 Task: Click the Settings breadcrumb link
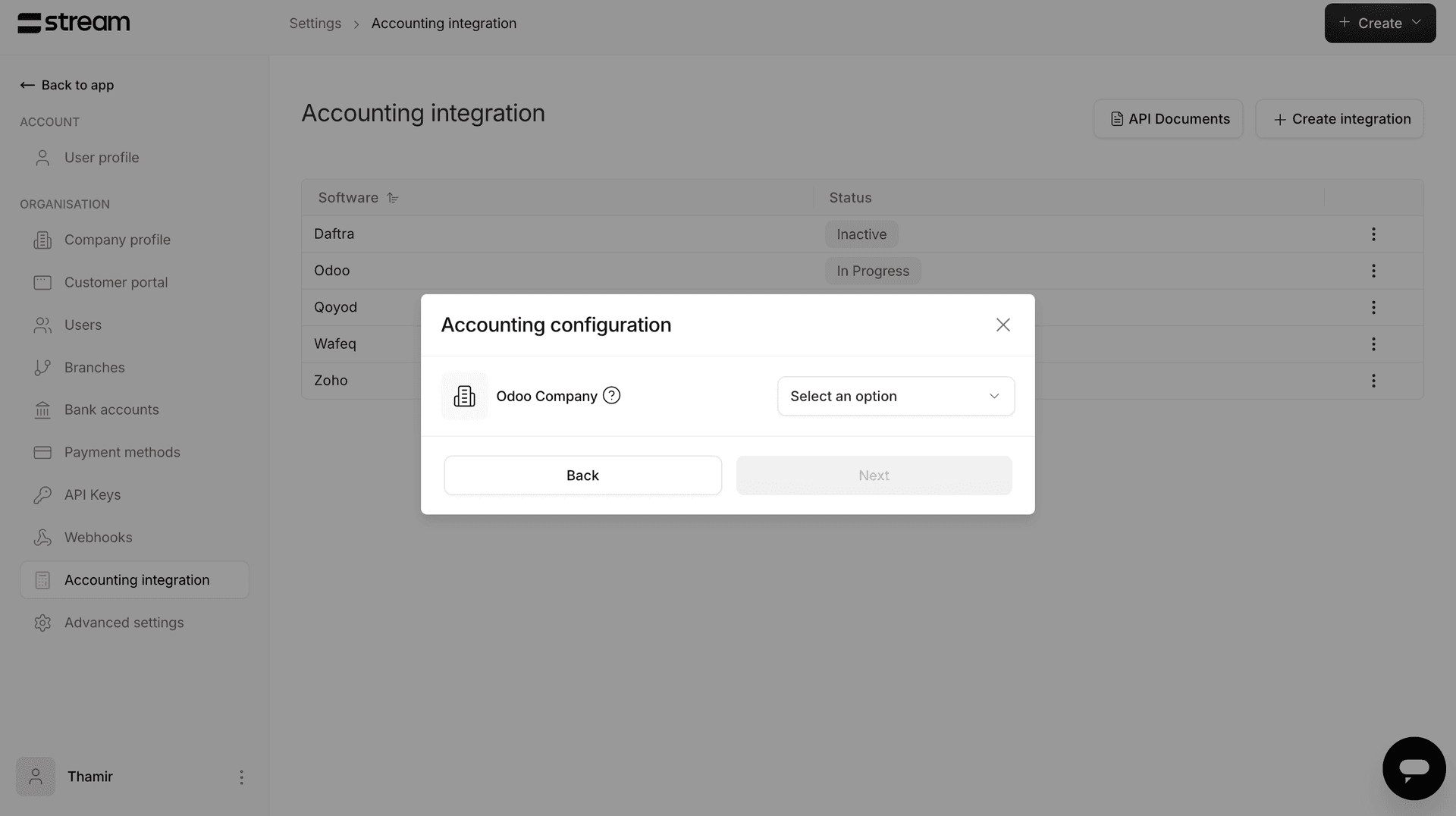[315, 24]
